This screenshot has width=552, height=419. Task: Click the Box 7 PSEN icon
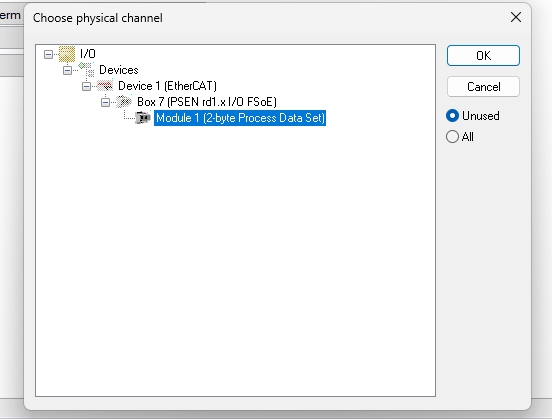(124, 102)
